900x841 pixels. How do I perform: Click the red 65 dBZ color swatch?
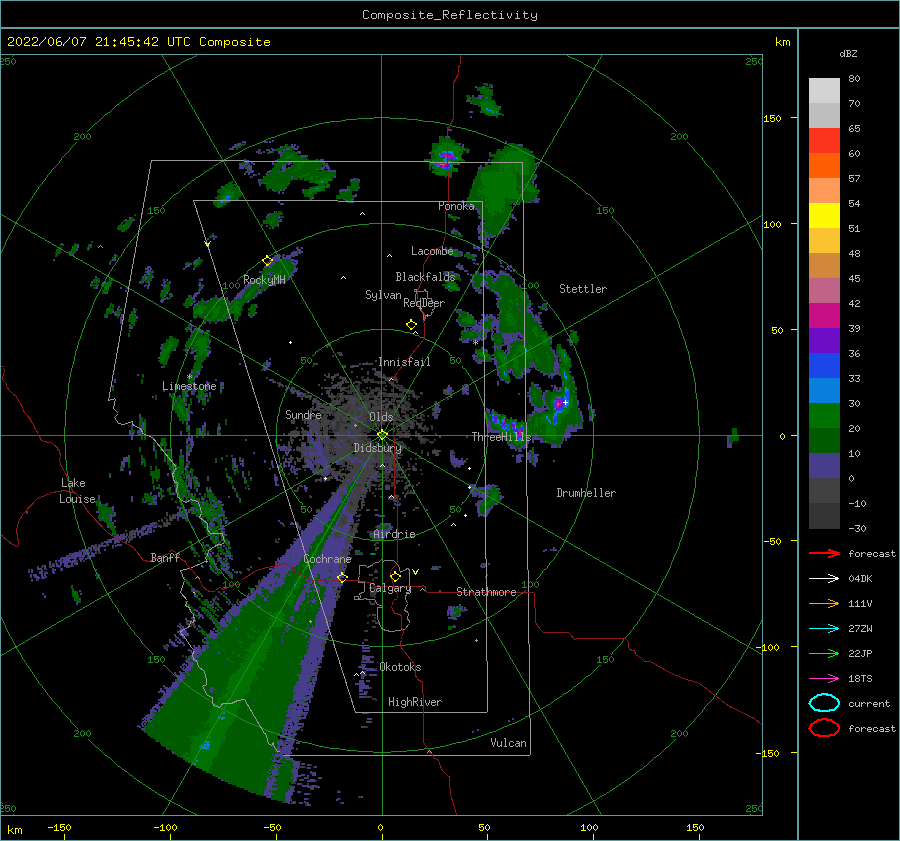tap(824, 141)
